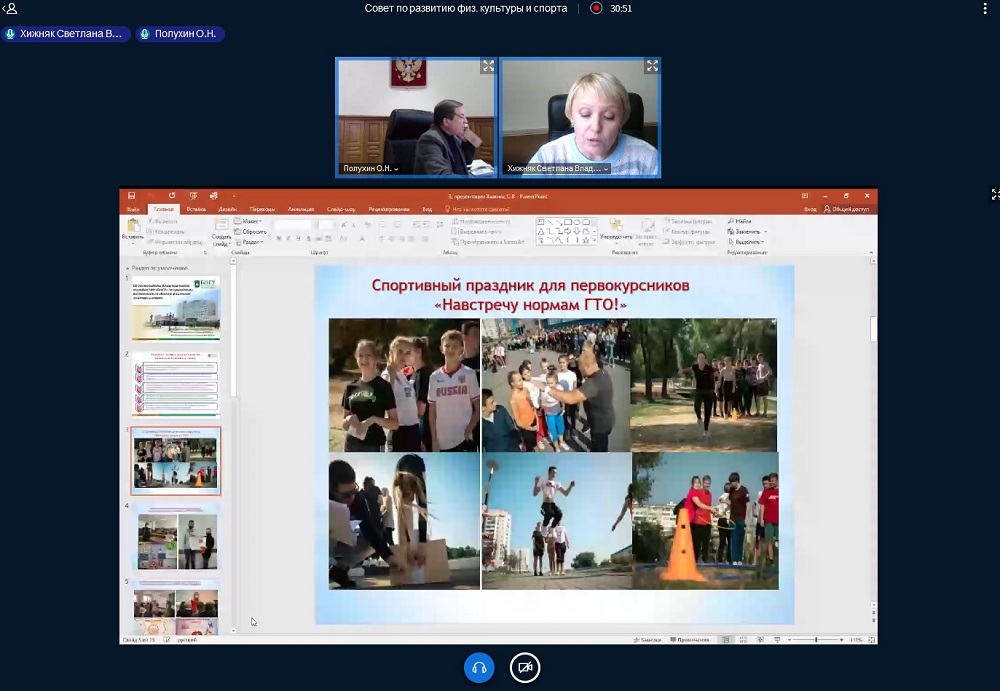Image resolution: width=1000 pixels, height=691 pixels.
Task: Select Хижняк Светлана participant chip
Action: [x=65, y=34]
